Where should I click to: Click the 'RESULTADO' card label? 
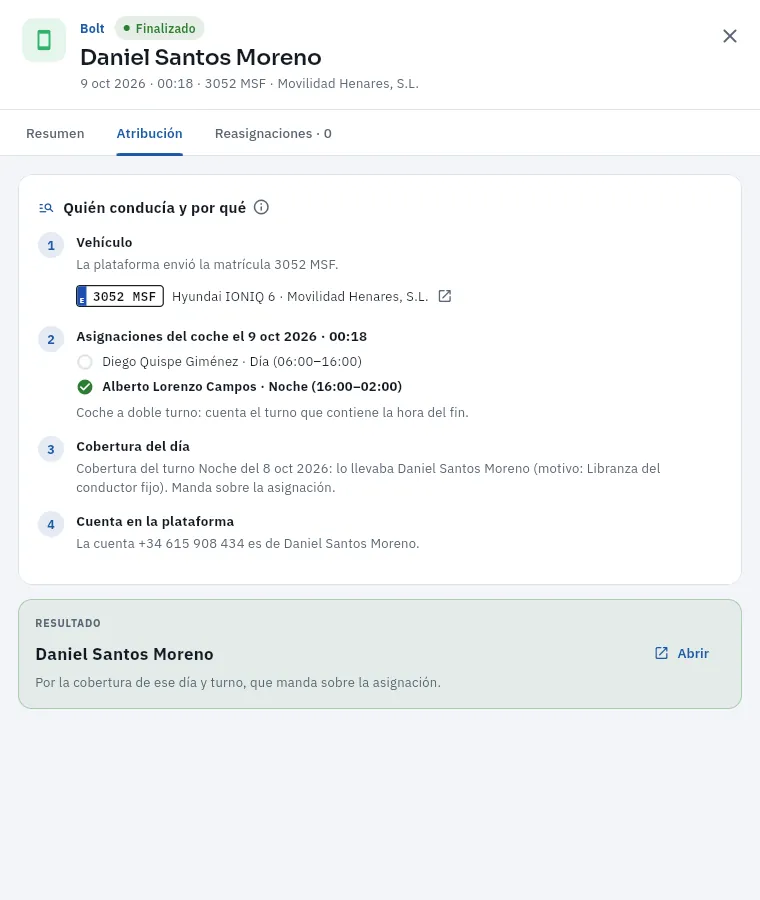(68, 623)
